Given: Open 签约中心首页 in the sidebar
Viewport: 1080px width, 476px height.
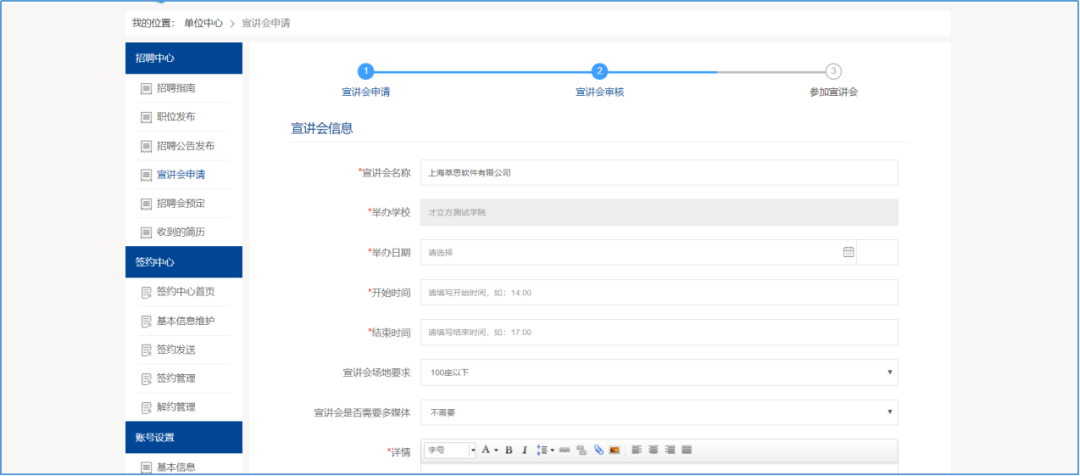Looking at the screenshot, I should [185, 292].
